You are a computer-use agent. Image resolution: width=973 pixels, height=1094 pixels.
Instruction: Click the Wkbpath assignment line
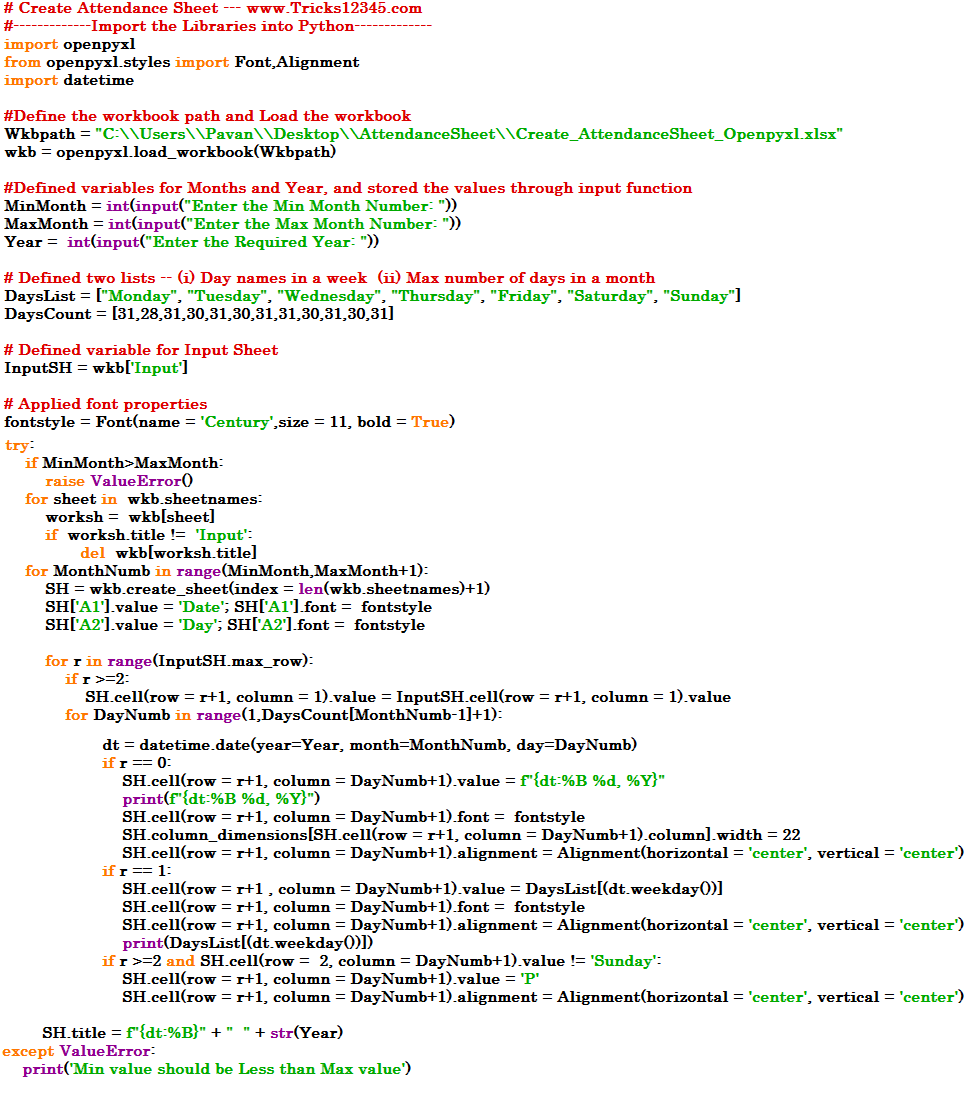[x=423, y=134]
